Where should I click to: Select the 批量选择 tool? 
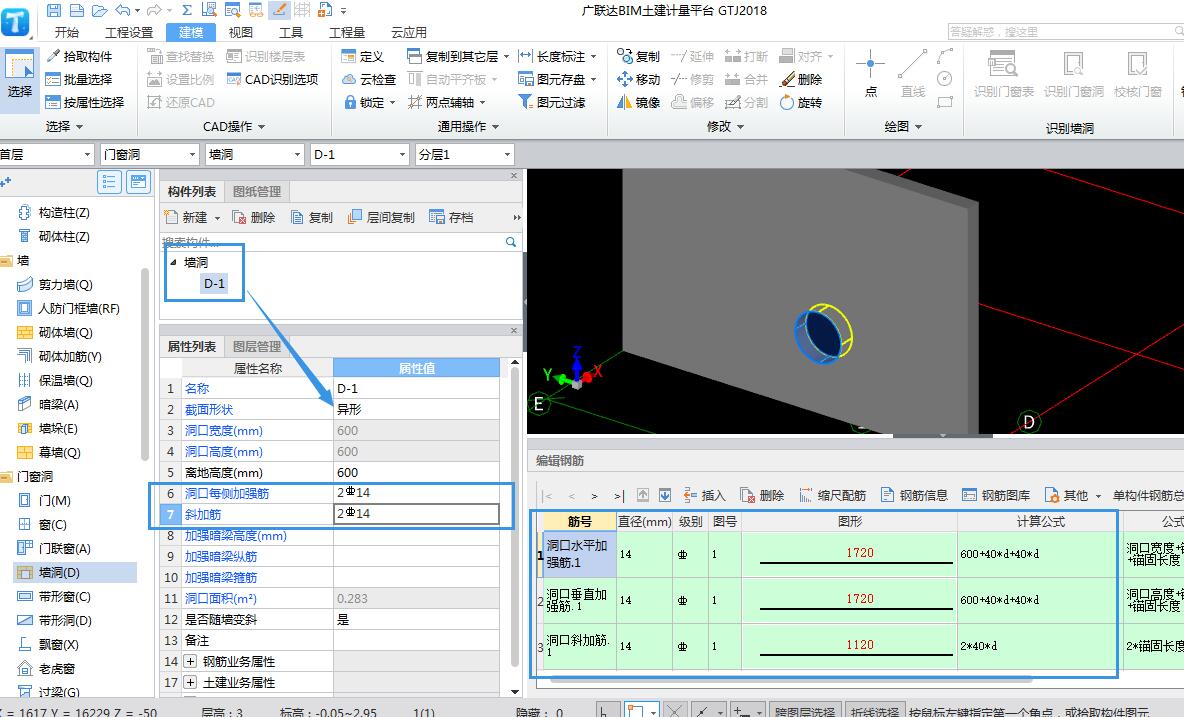point(79,79)
